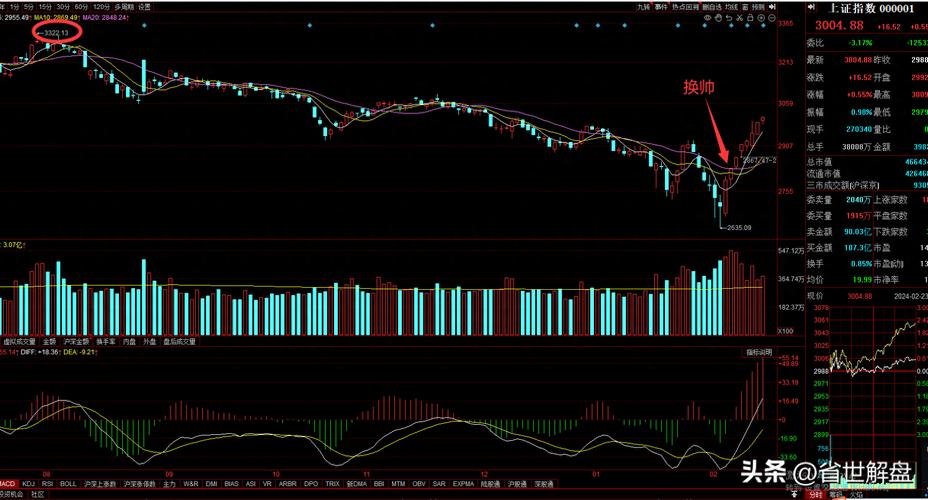Switch to the 15分 timeframe
The height and width of the screenshot is (500, 928).
tap(45, 7)
